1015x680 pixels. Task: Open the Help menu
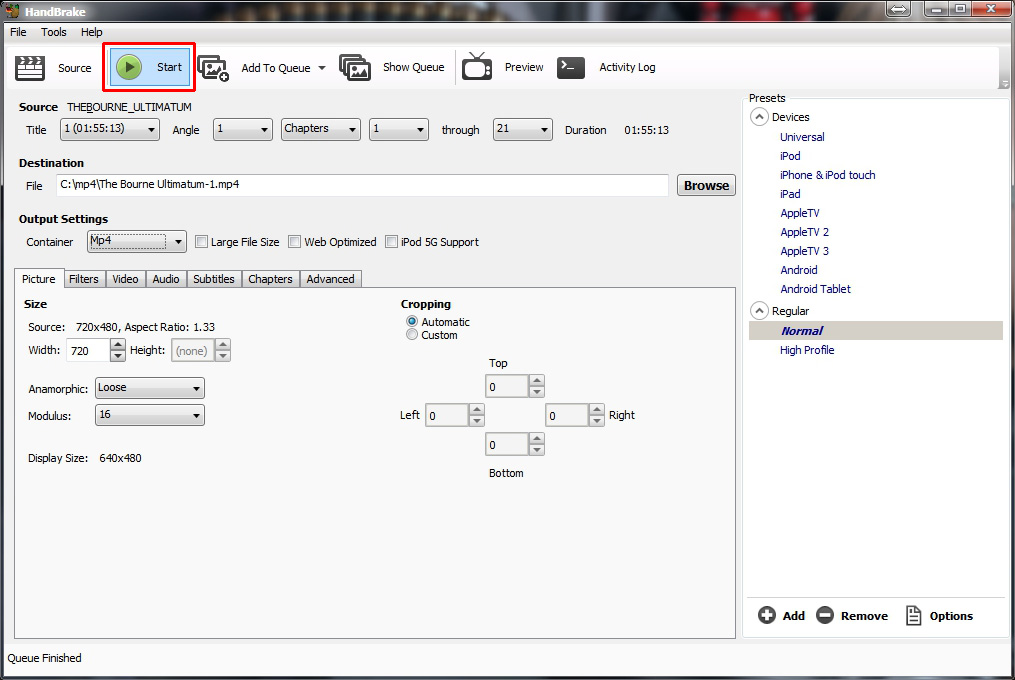91,32
